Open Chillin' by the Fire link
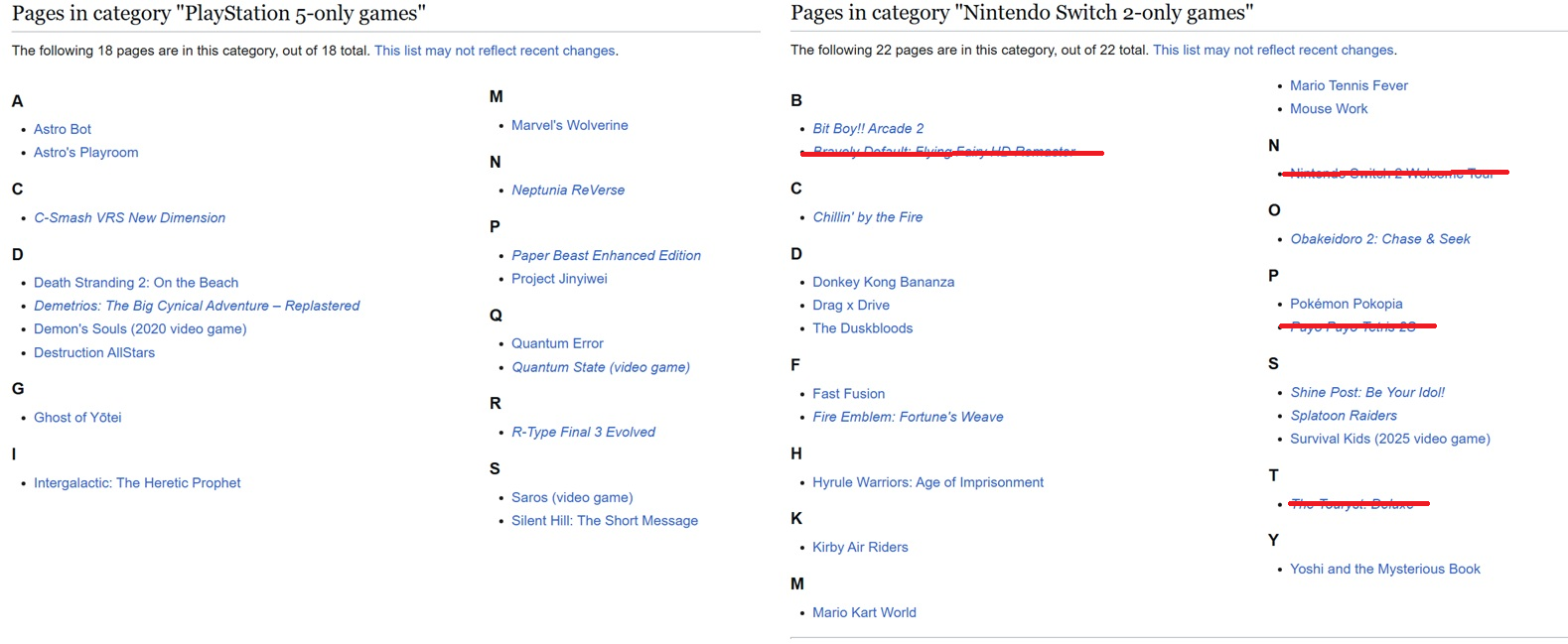This screenshot has height=644, width=1568. coord(868,216)
